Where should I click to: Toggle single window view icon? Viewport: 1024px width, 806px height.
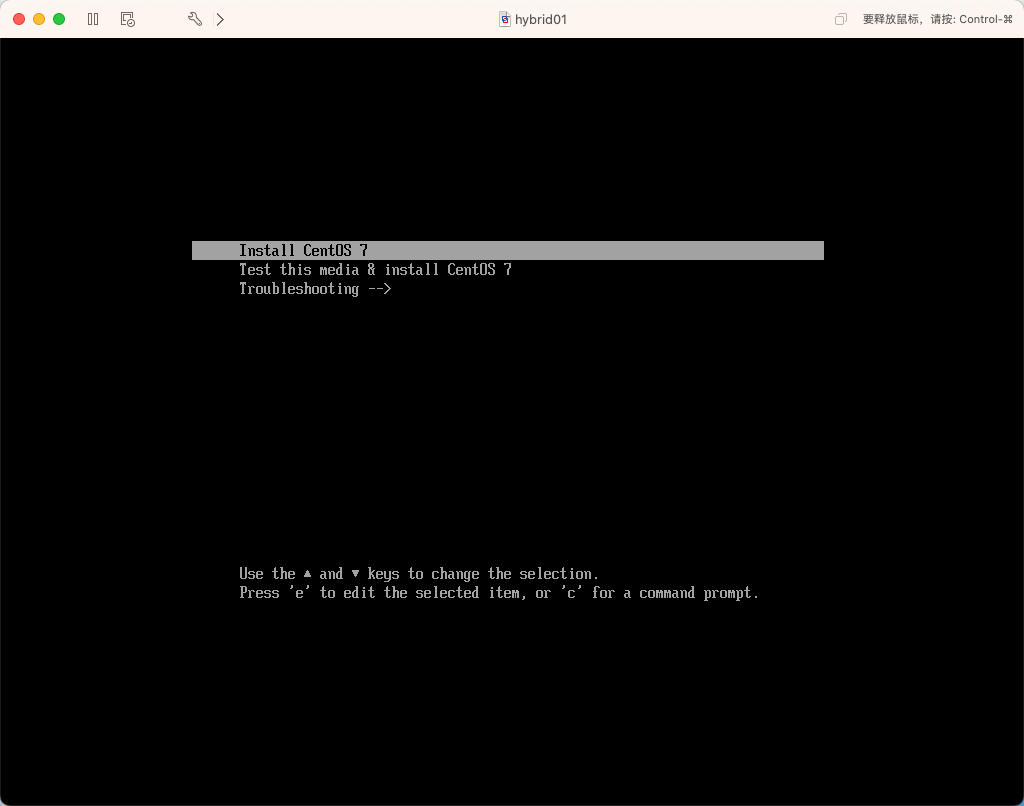tap(840, 19)
